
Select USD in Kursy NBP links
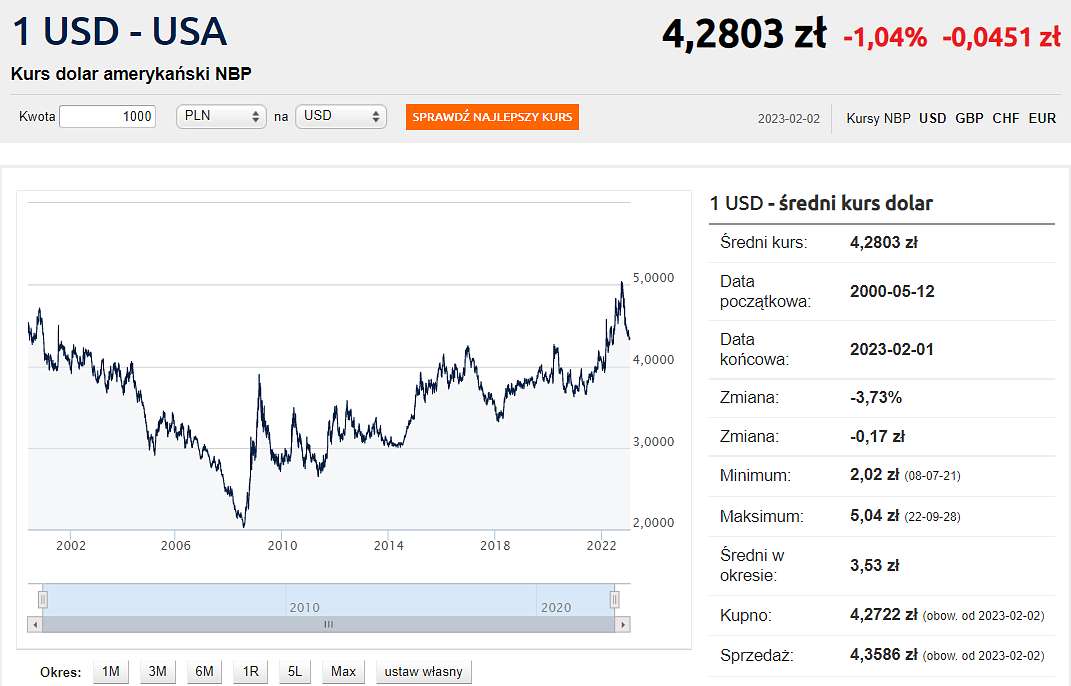pos(932,118)
